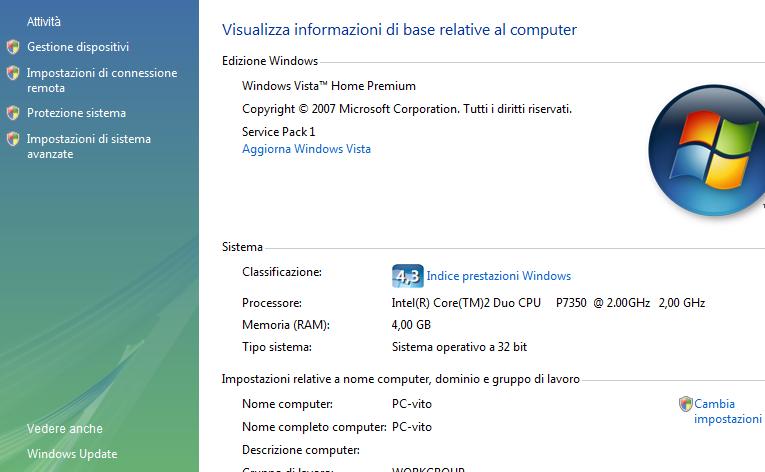Open Windows Update in the sidebar
Image resolution: width=765 pixels, height=472 pixels.
pos(72,454)
